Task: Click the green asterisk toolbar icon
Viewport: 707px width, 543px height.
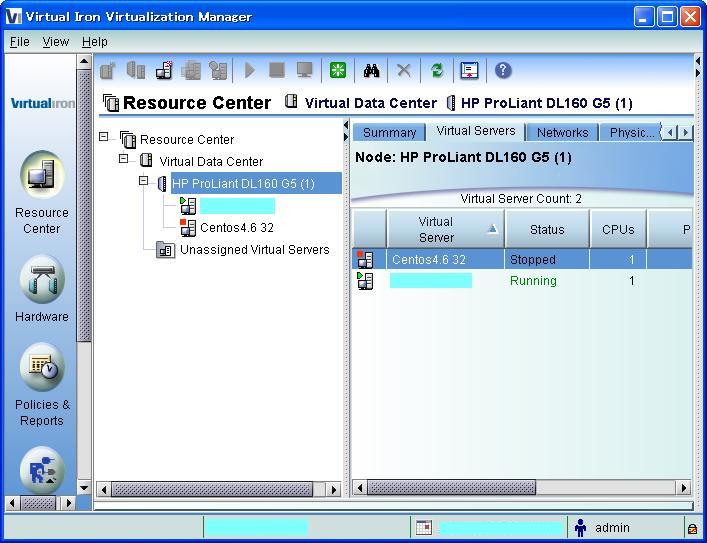Action: tap(338, 70)
